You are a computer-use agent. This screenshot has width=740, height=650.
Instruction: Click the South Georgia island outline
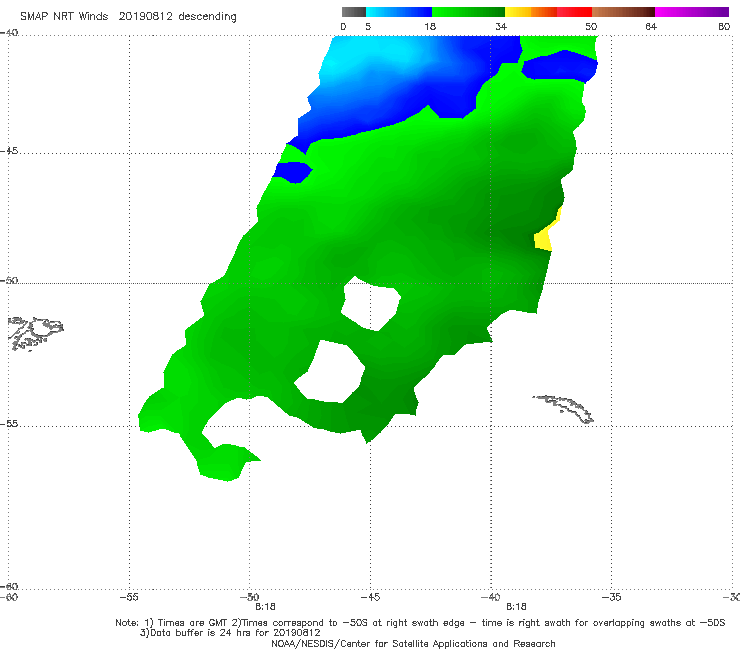click(x=563, y=409)
